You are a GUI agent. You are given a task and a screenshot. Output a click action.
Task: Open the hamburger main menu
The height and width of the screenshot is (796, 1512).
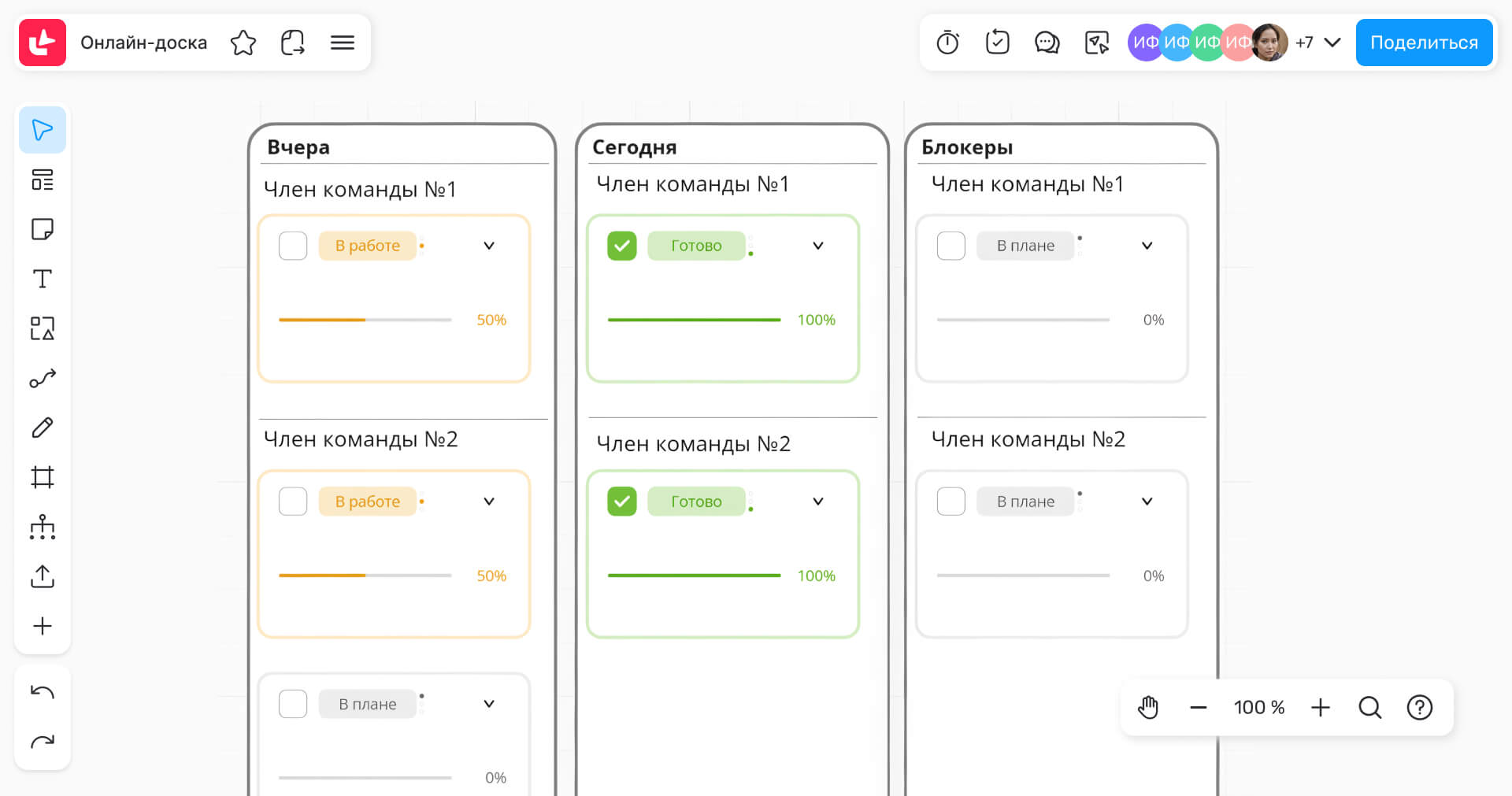pos(343,43)
